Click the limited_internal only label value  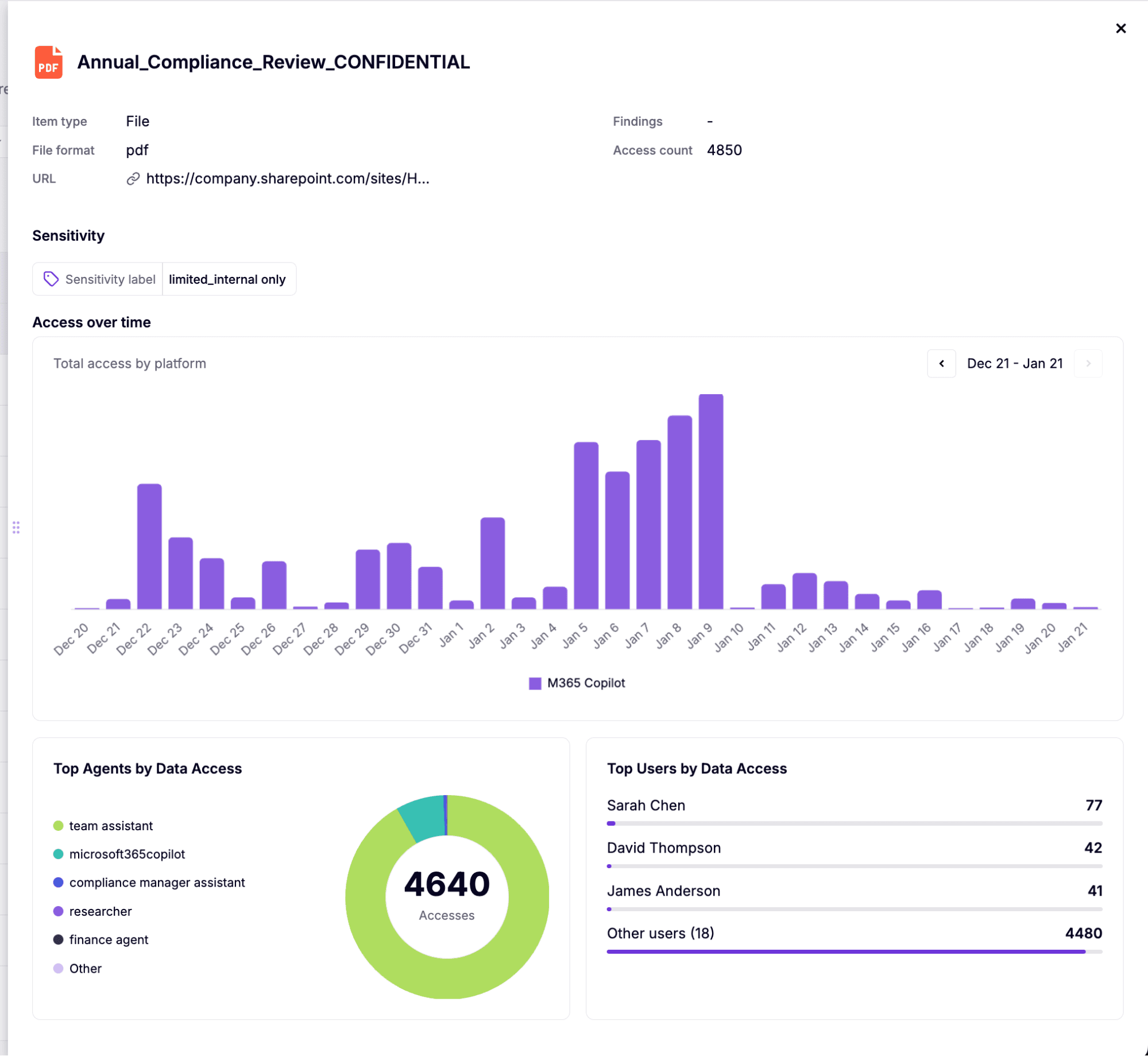click(x=227, y=279)
